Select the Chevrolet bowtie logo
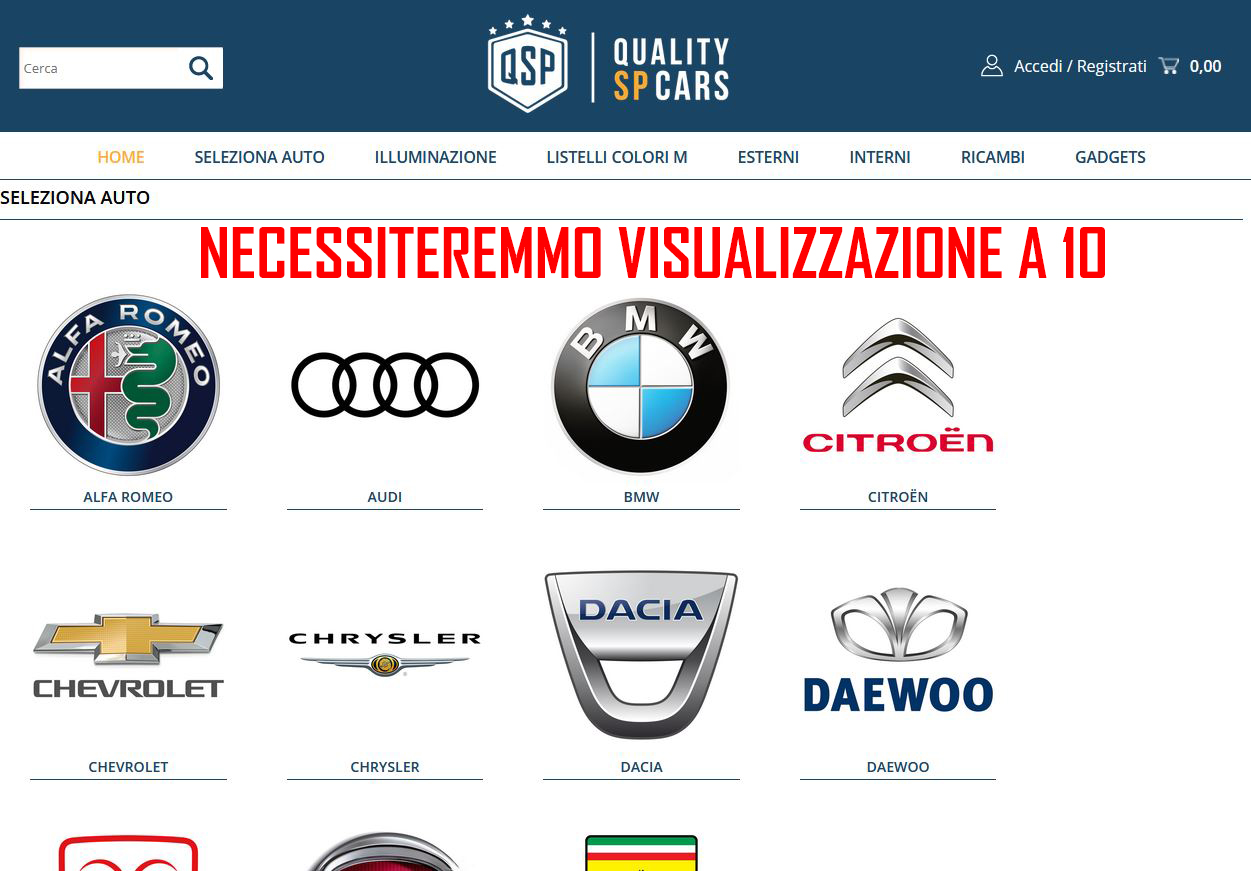 click(x=128, y=655)
